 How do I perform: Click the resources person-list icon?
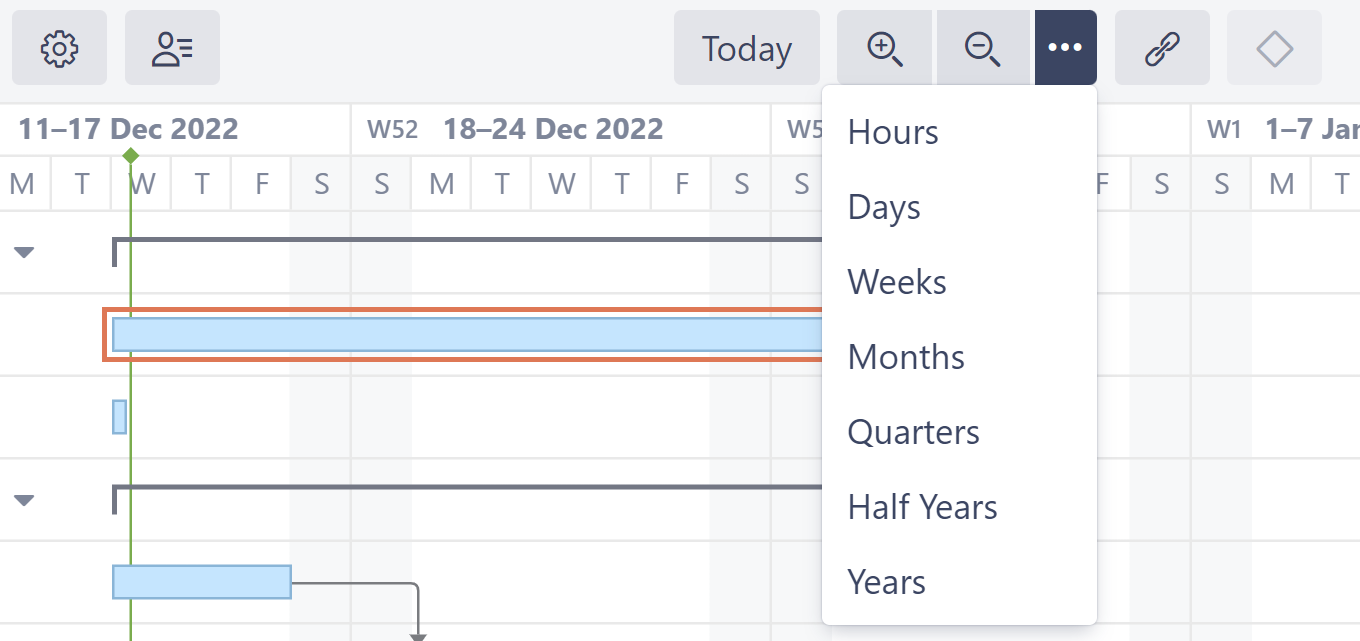pyautogui.click(x=172, y=48)
